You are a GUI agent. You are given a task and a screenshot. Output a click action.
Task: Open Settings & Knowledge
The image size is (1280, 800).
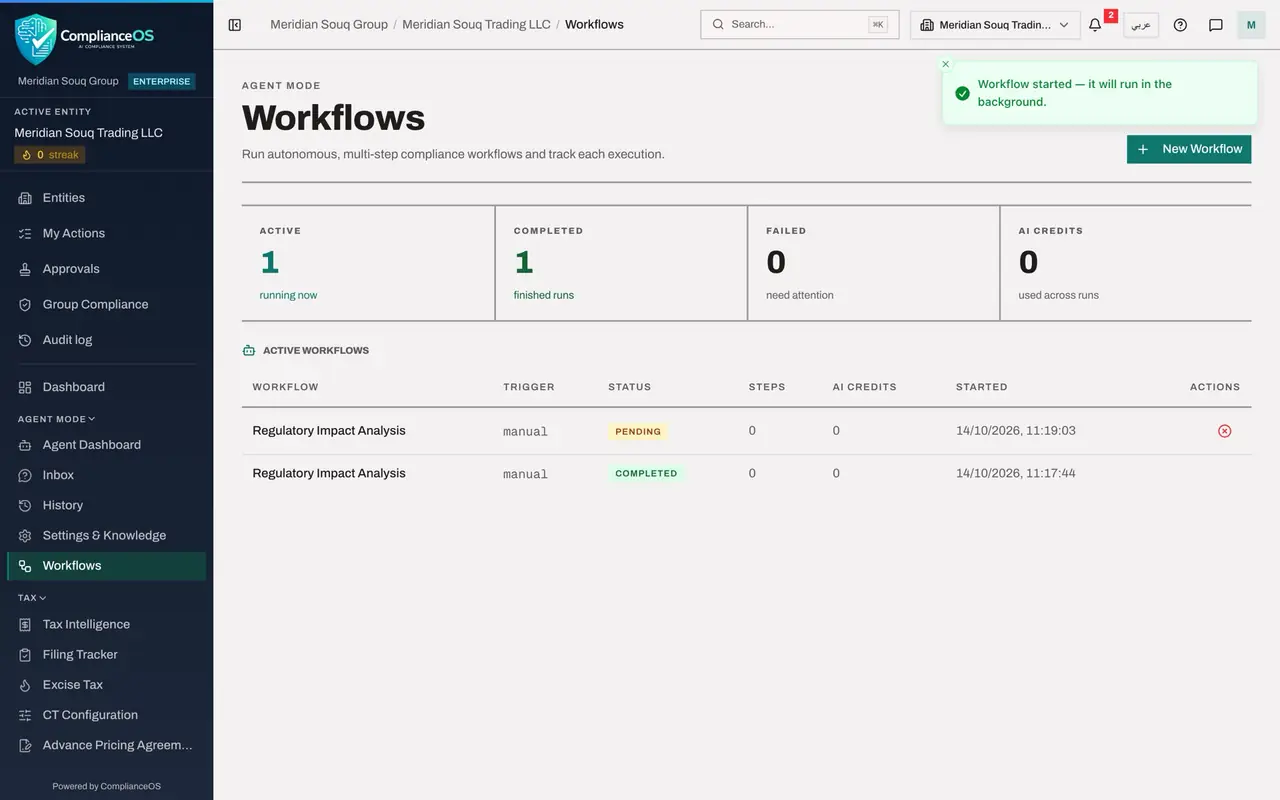(x=106, y=535)
